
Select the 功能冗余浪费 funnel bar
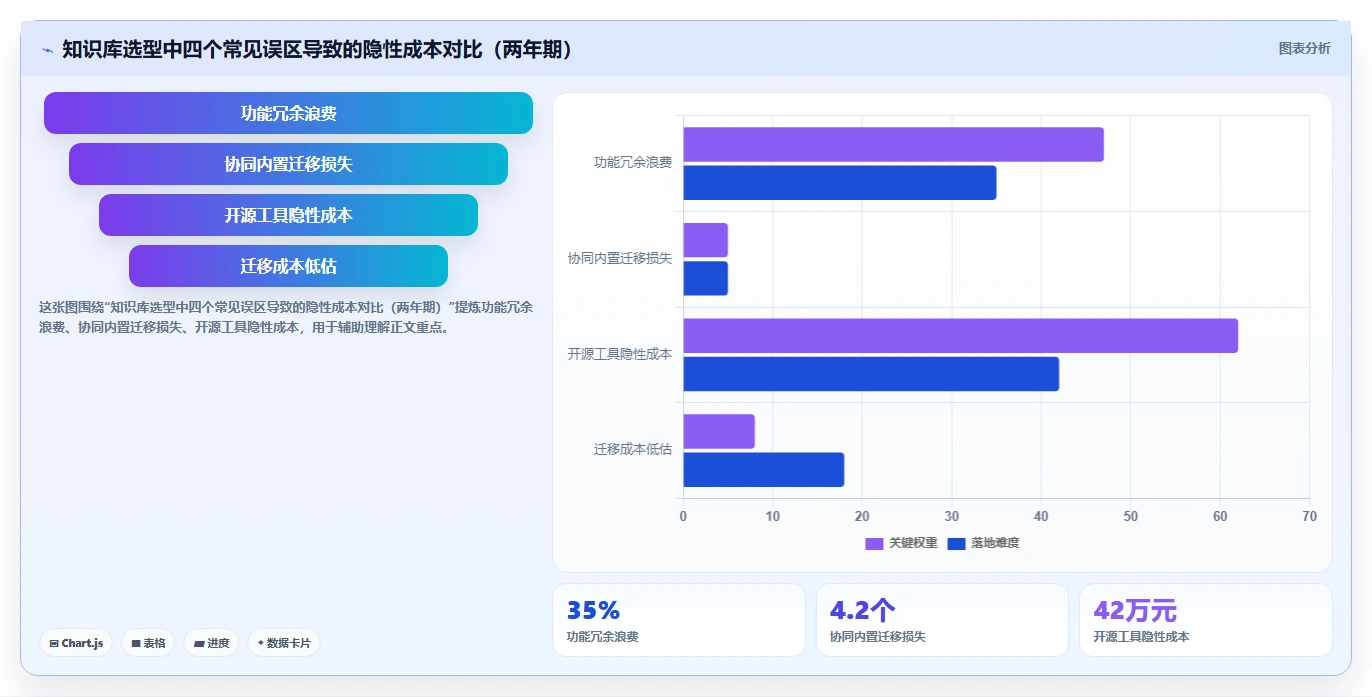pyautogui.click(x=288, y=113)
